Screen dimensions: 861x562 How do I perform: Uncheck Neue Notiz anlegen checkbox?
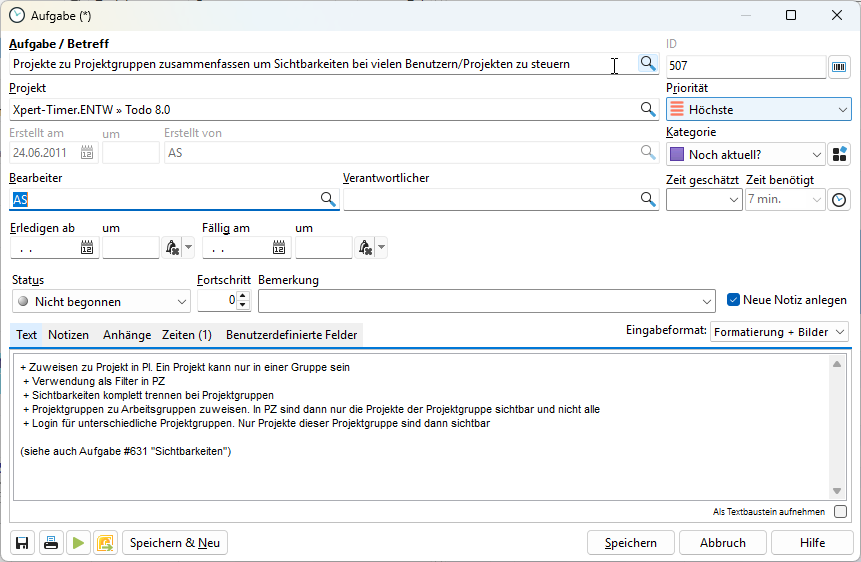click(x=733, y=300)
